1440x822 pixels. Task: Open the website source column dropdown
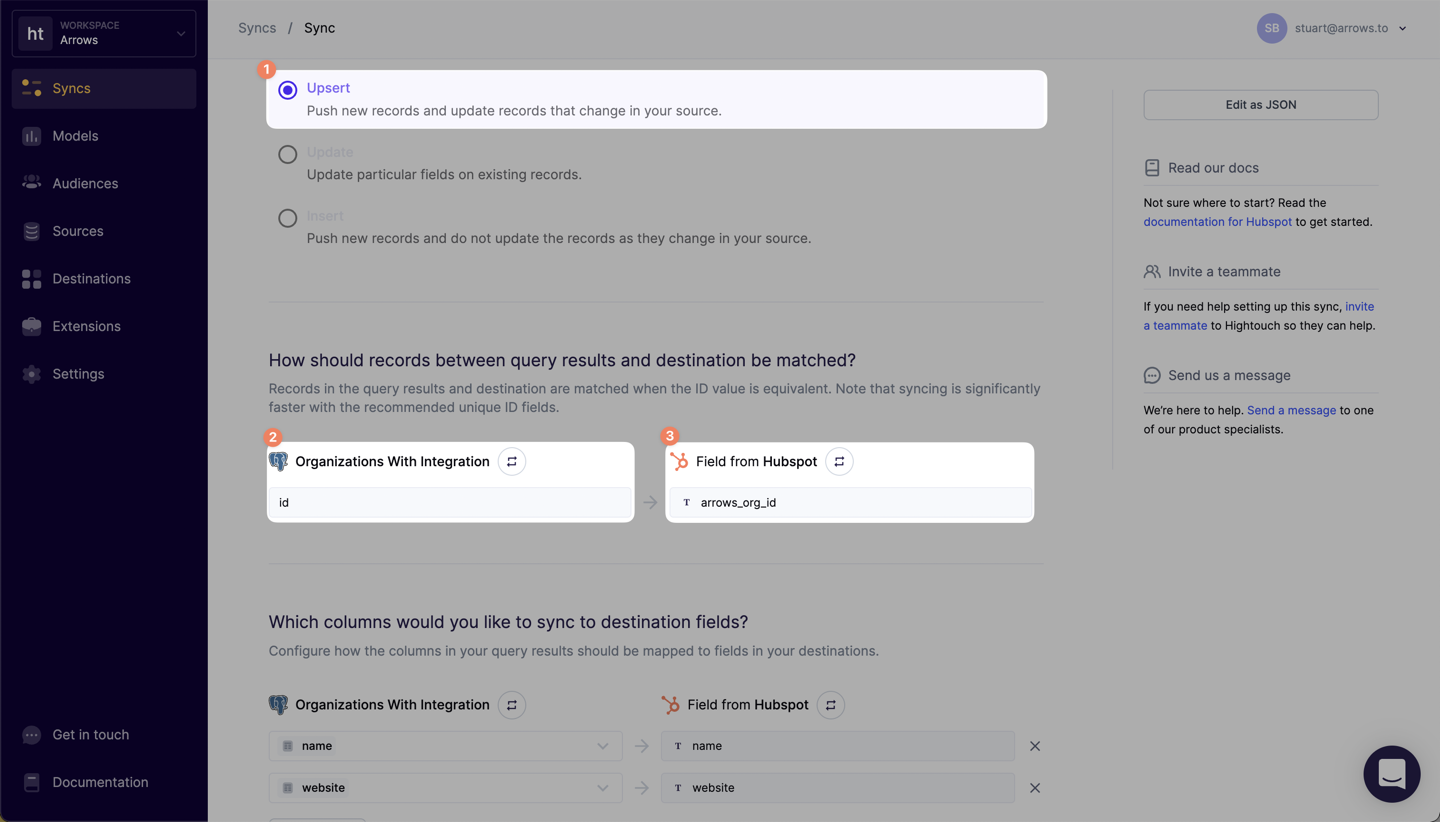coord(445,788)
